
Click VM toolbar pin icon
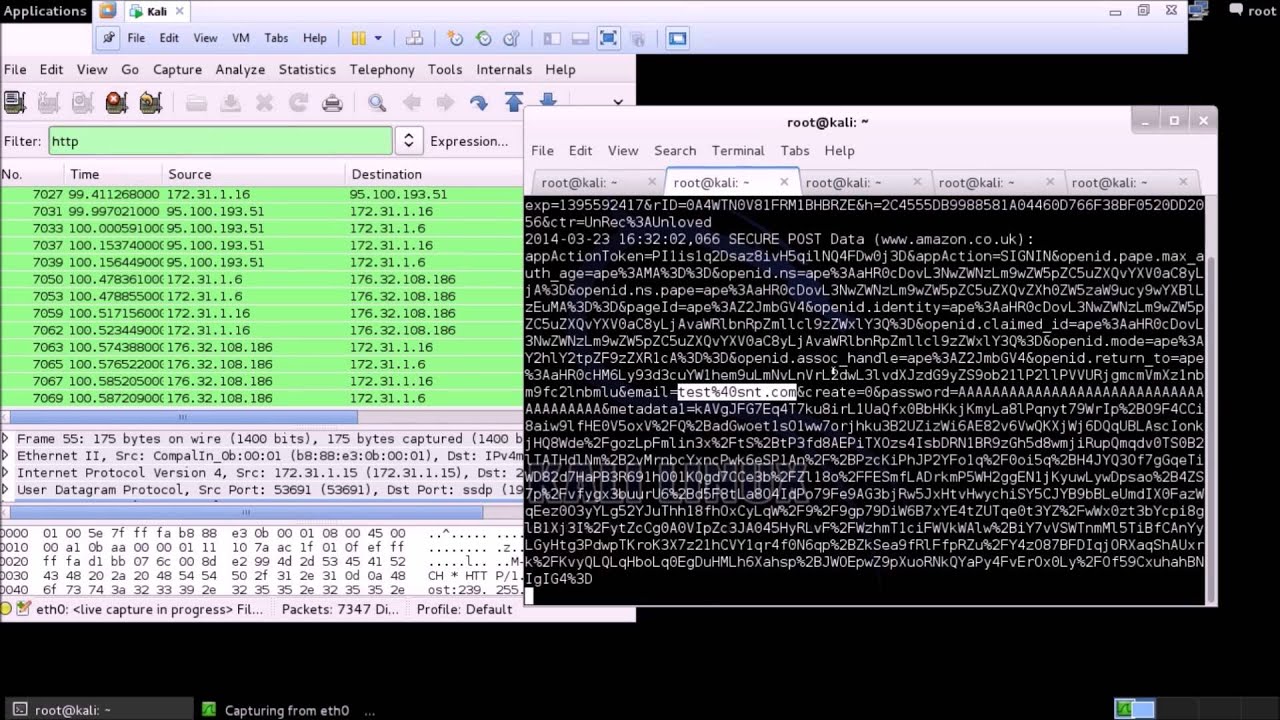tap(109, 38)
